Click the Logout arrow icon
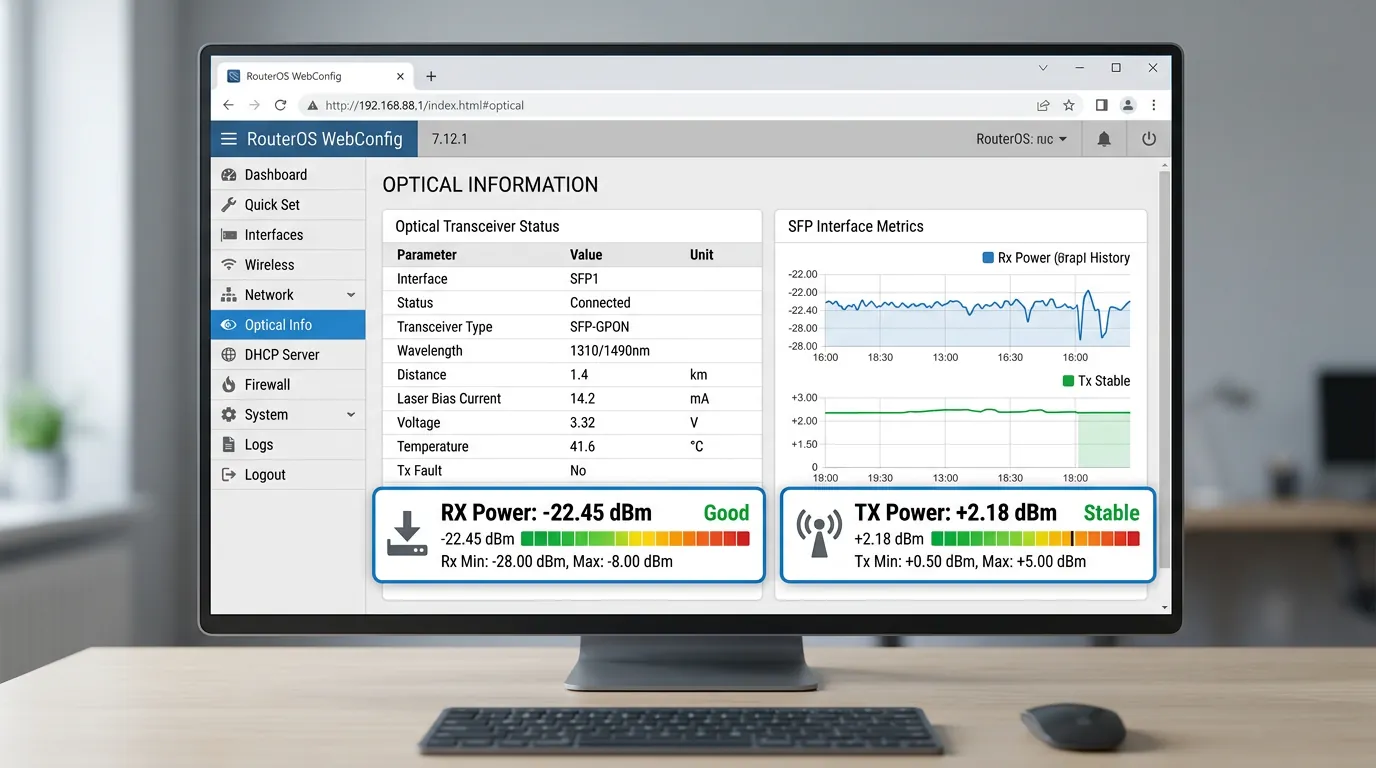This screenshot has height=768, width=1376. click(229, 475)
